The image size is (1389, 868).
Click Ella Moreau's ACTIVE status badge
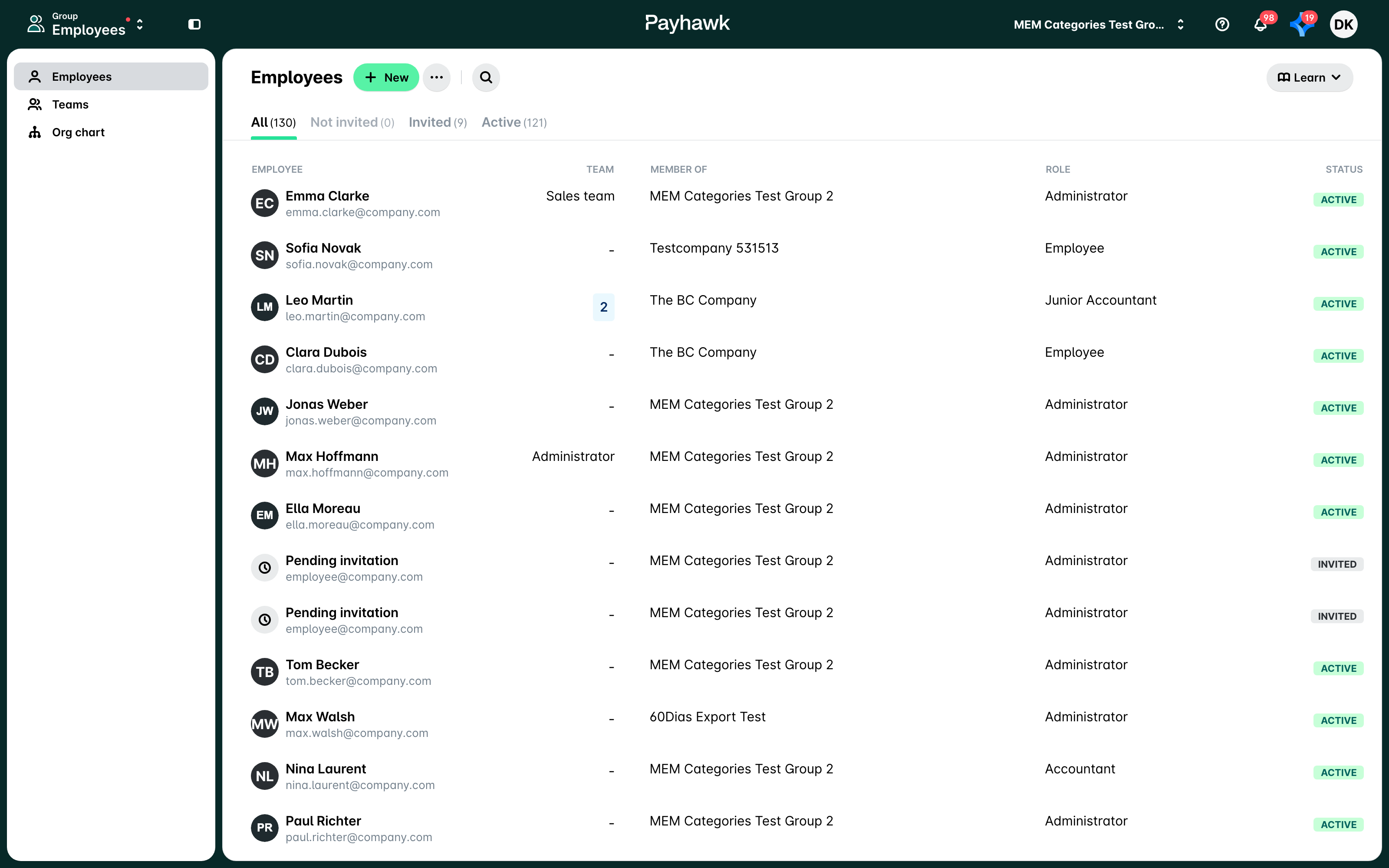(1338, 512)
